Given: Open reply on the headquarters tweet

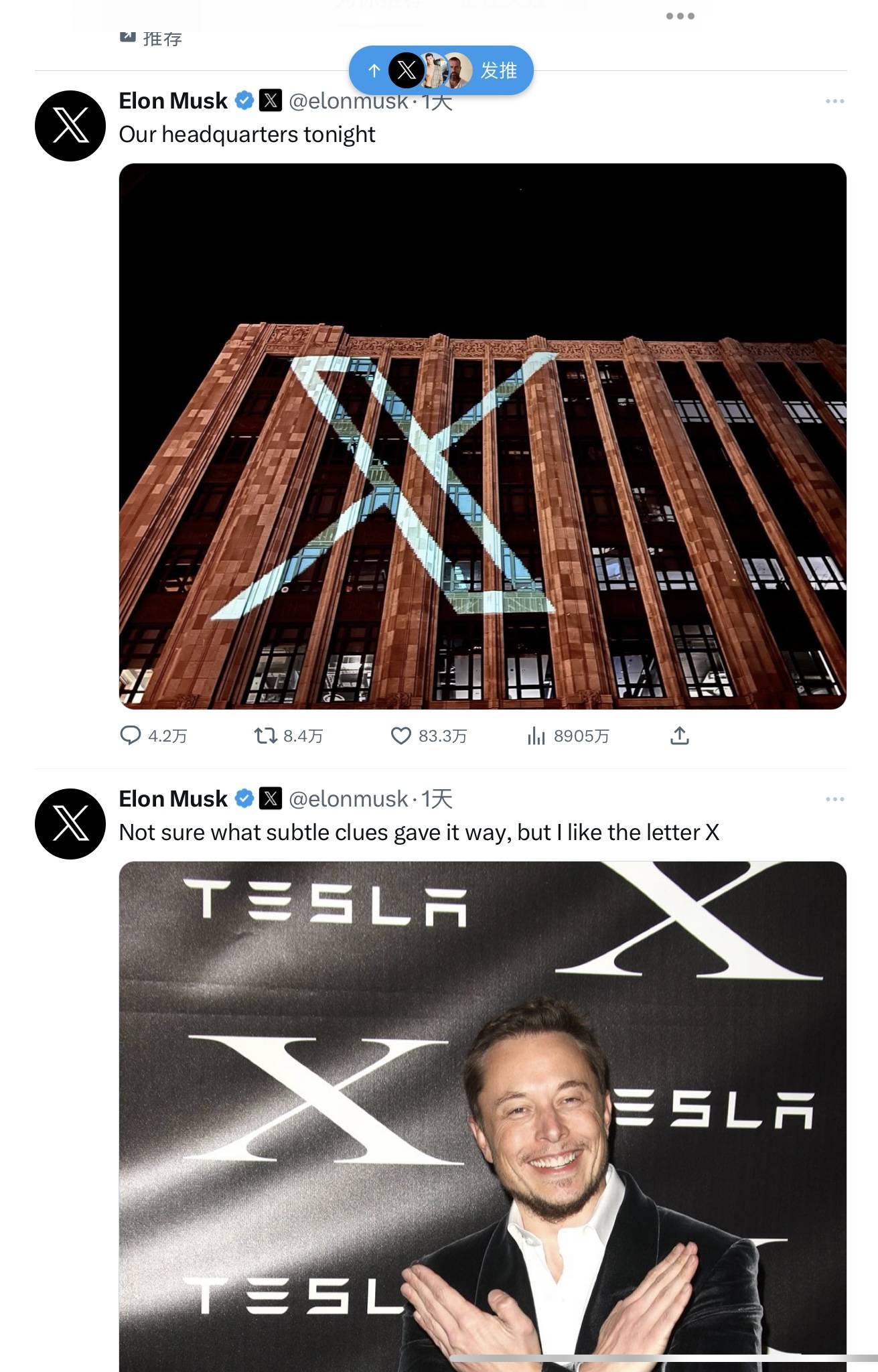Looking at the screenshot, I should pyautogui.click(x=130, y=736).
